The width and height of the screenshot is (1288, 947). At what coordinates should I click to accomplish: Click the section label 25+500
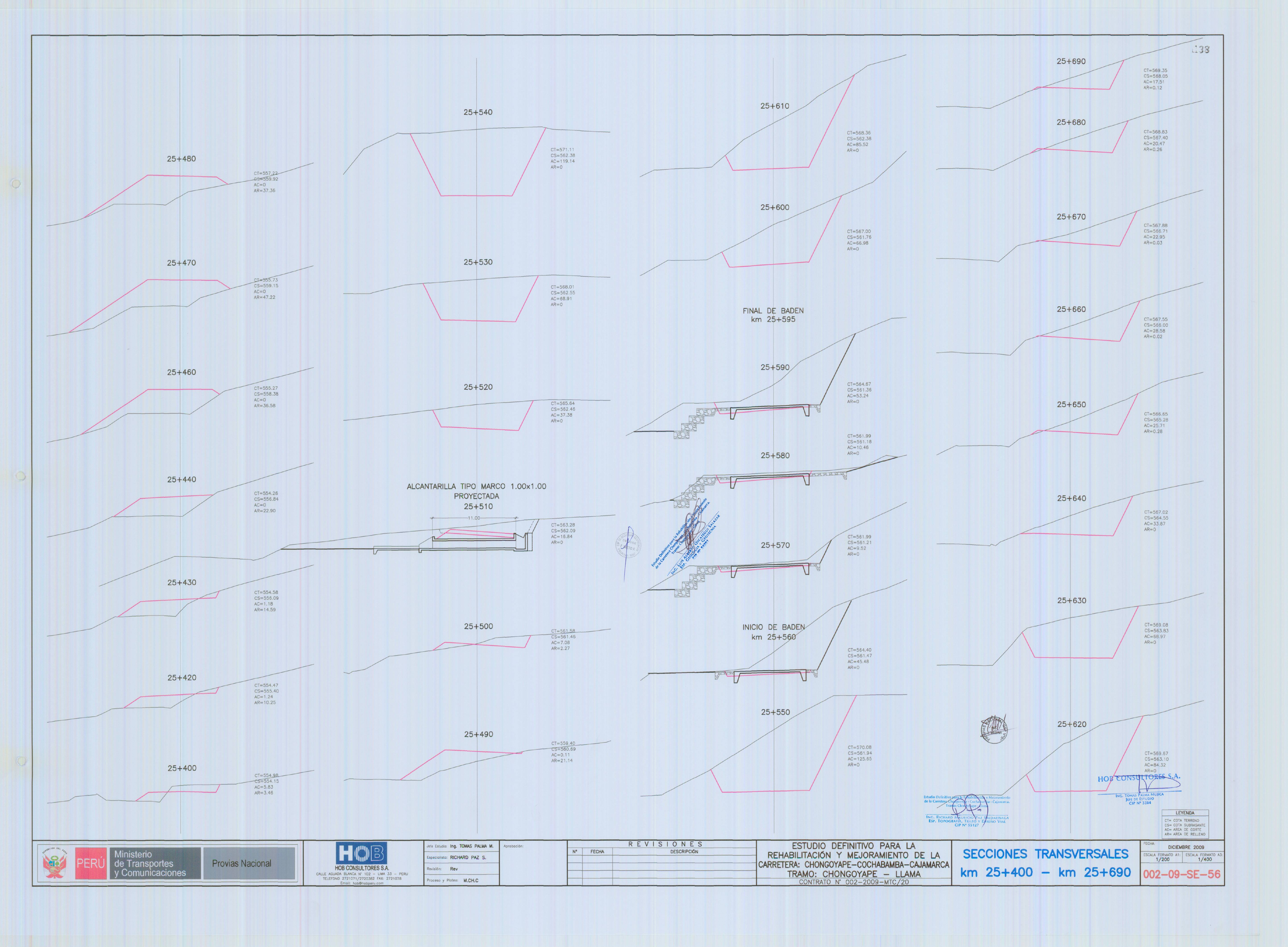[x=478, y=627]
